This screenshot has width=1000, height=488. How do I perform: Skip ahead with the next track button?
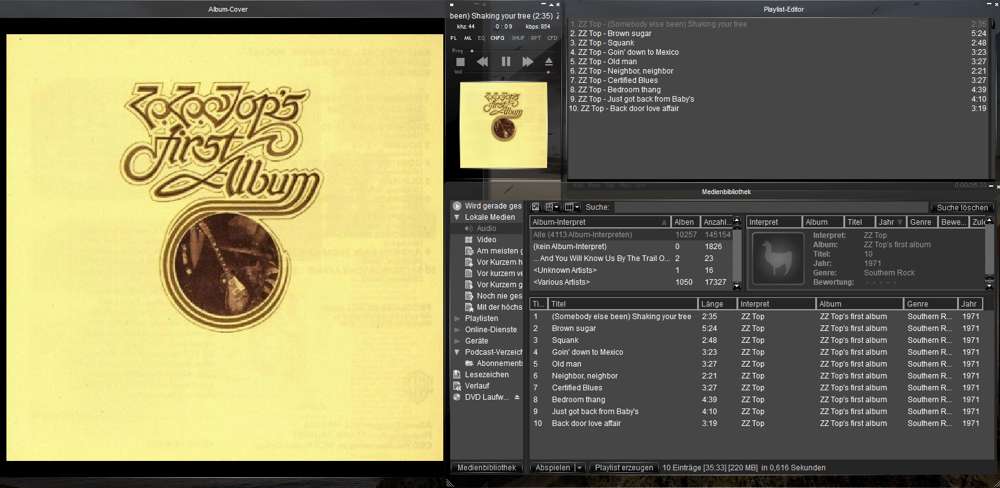pos(528,62)
